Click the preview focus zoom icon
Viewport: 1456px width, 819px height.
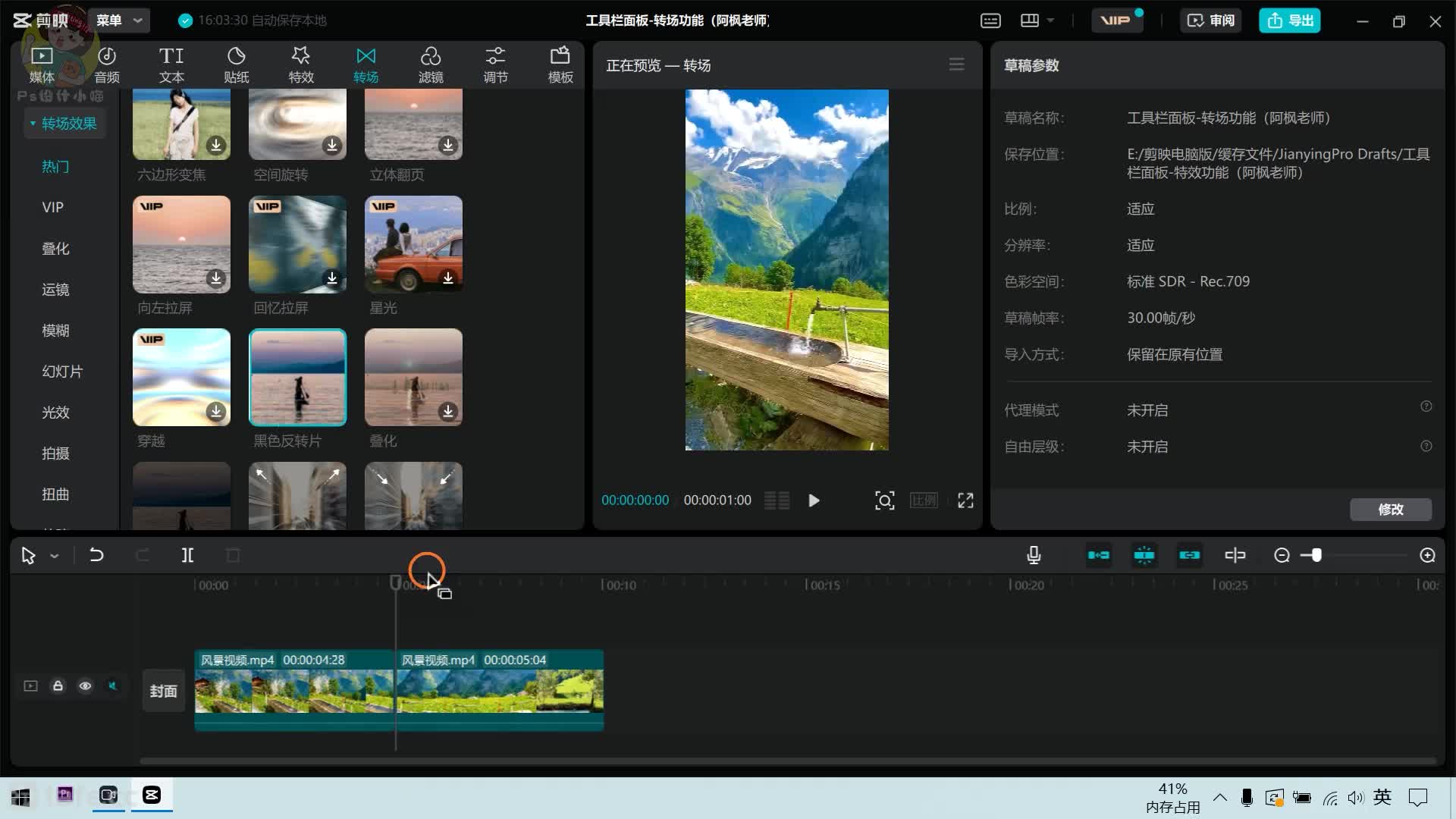point(885,500)
